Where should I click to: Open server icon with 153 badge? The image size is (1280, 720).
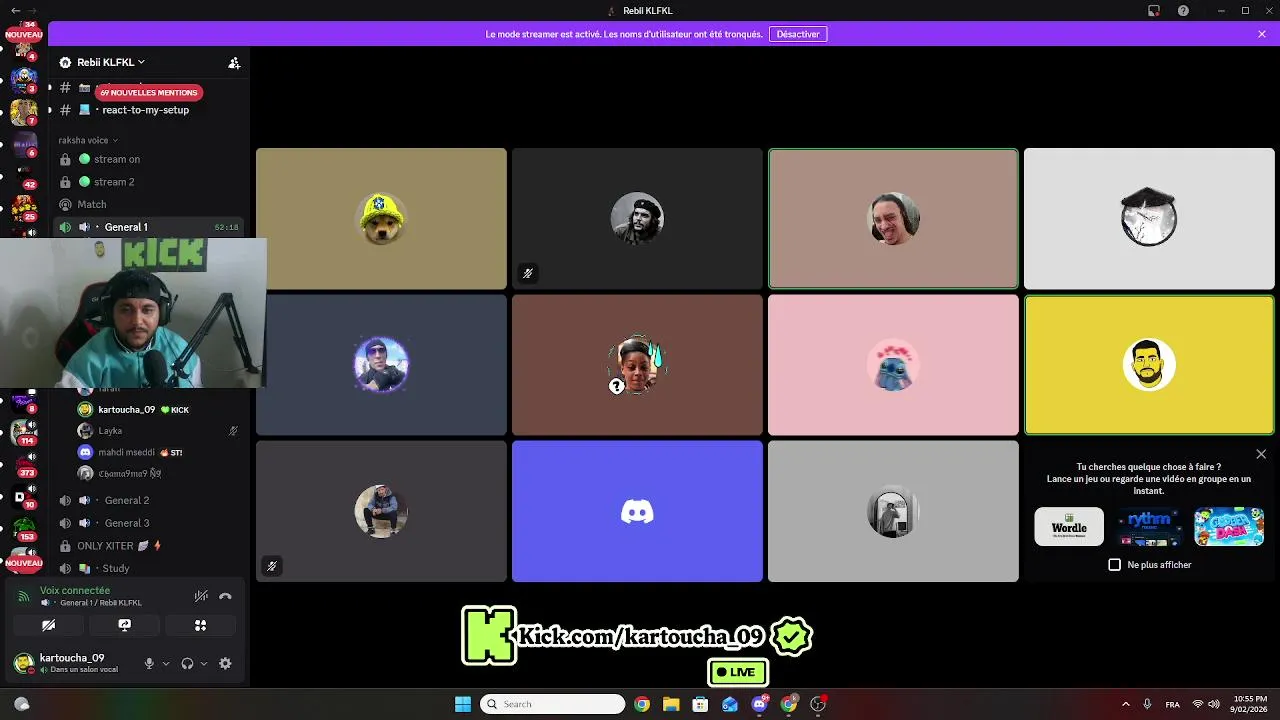[24, 527]
